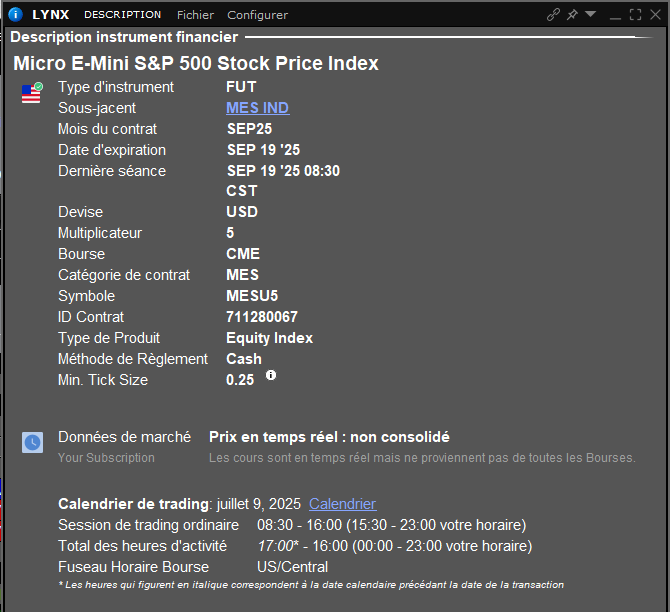670x612 pixels.
Task: Click the Description instrument financier header
Action: (x=124, y=37)
